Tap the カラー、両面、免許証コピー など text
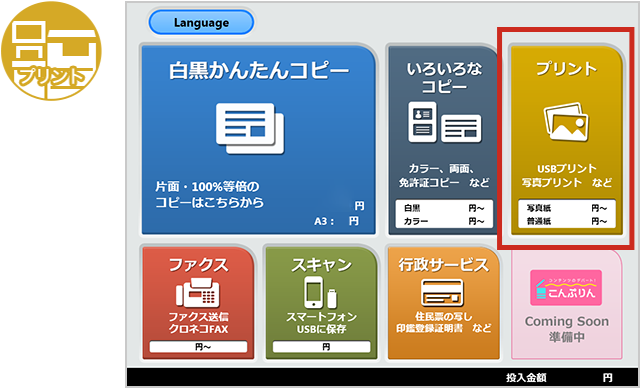Image resolution: width=640 pixels, height=390 pixels. 444,175
